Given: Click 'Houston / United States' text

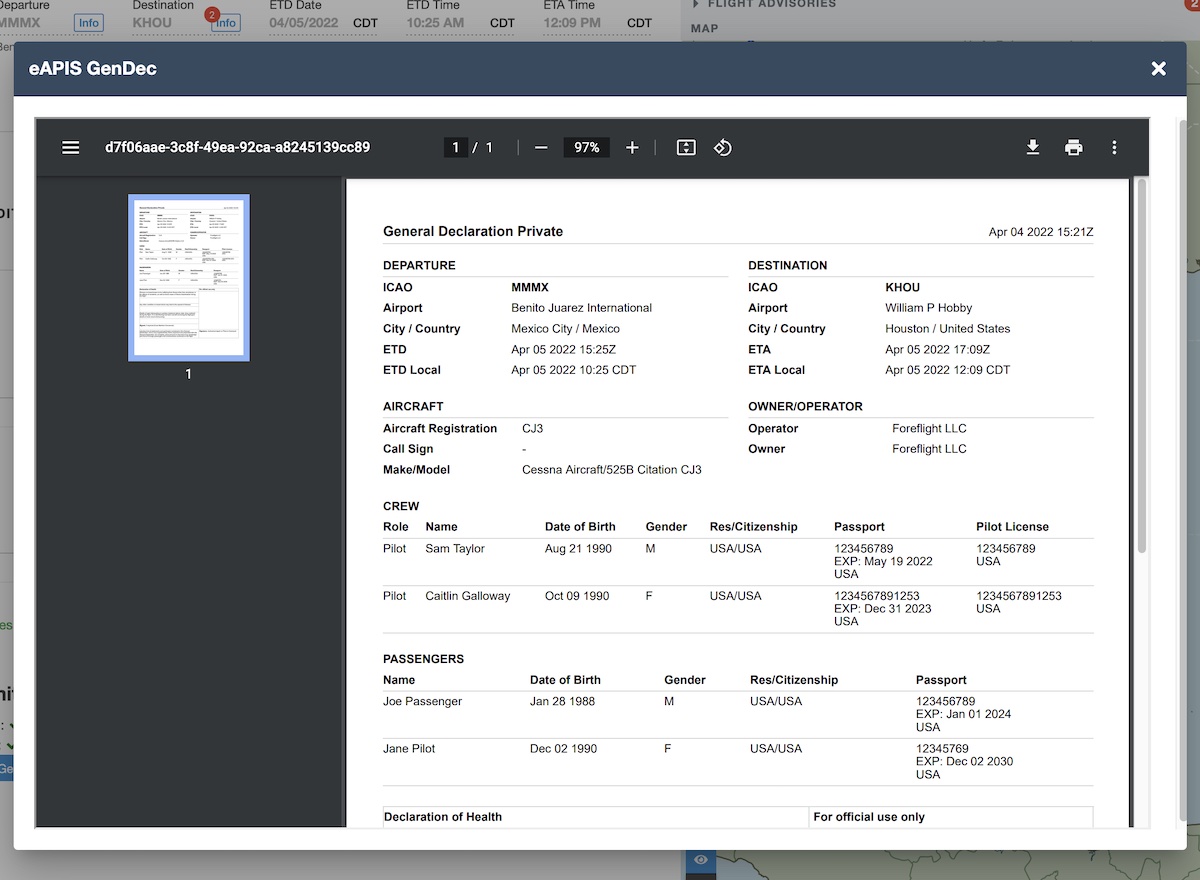Looking at the screenshot, I should 948,329.
